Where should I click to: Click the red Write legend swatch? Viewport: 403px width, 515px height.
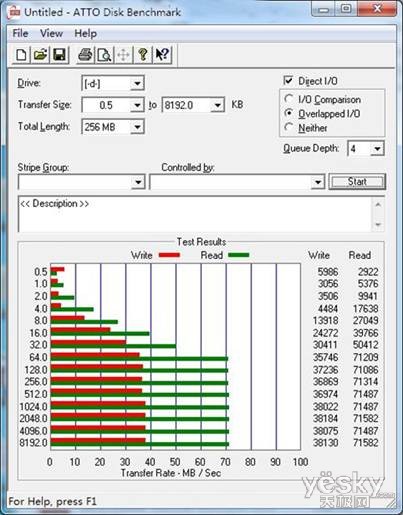(169, 255)
